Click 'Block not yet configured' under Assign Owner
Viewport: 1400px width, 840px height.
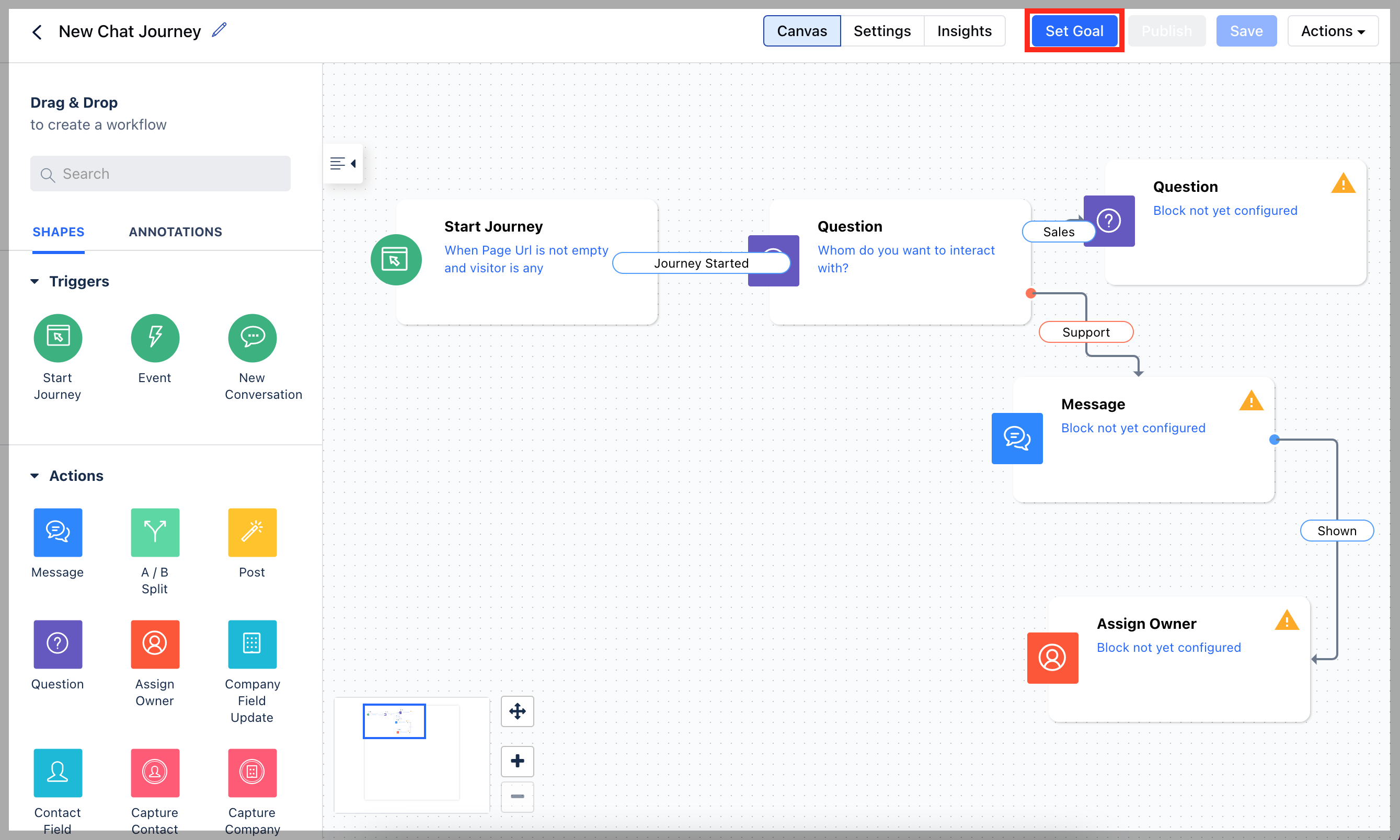click(x=1168, y=648)
